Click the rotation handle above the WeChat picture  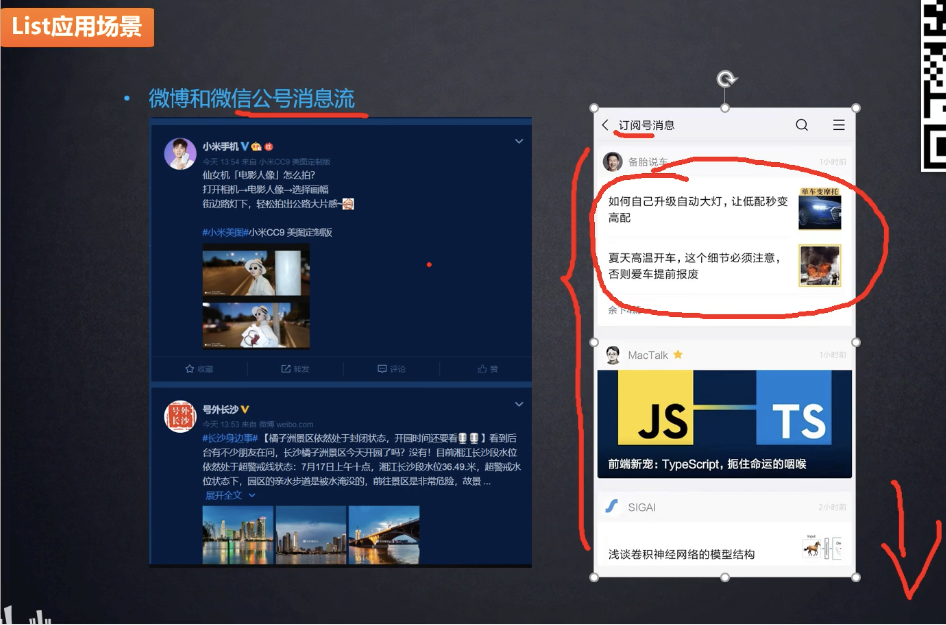point(726,79)
